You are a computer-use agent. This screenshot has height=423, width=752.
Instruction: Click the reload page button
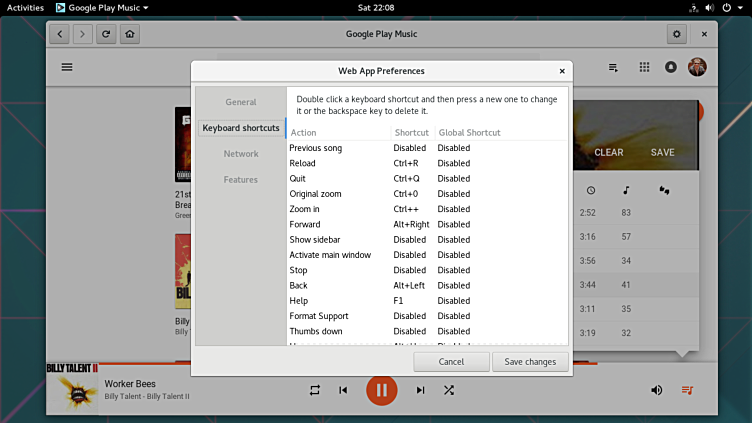click(x=106, y=34)
